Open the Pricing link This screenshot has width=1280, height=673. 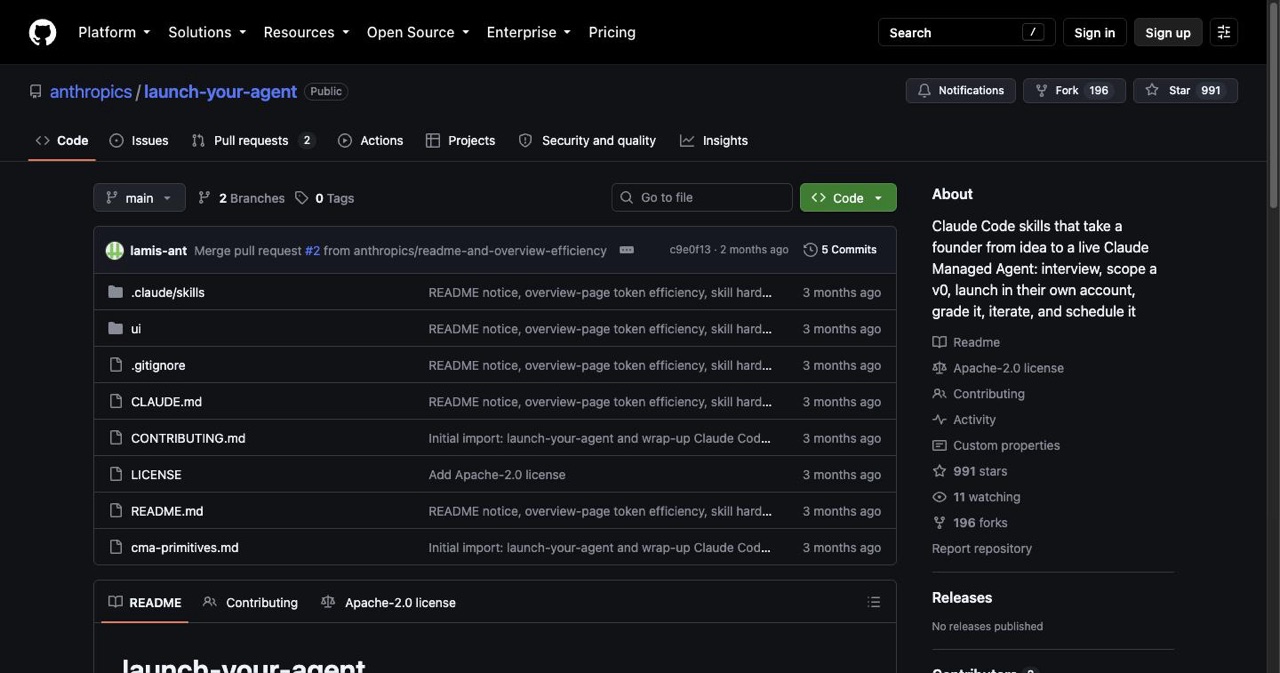[612, 32]
